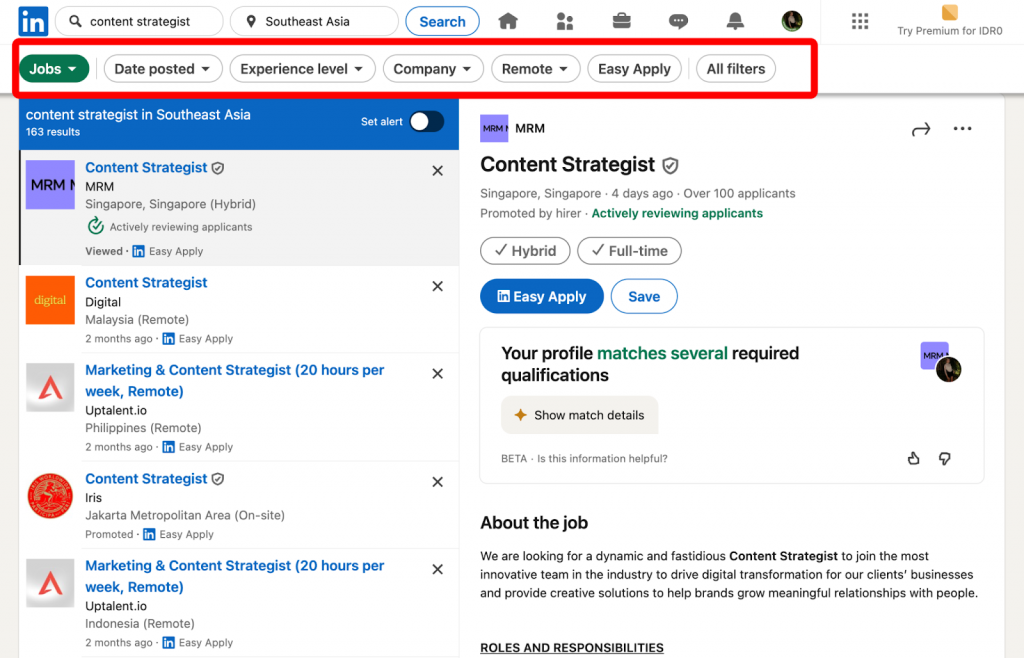1024x658 pixels.
Task: Share the Content Strategist job posting
Action: point(920,128)
